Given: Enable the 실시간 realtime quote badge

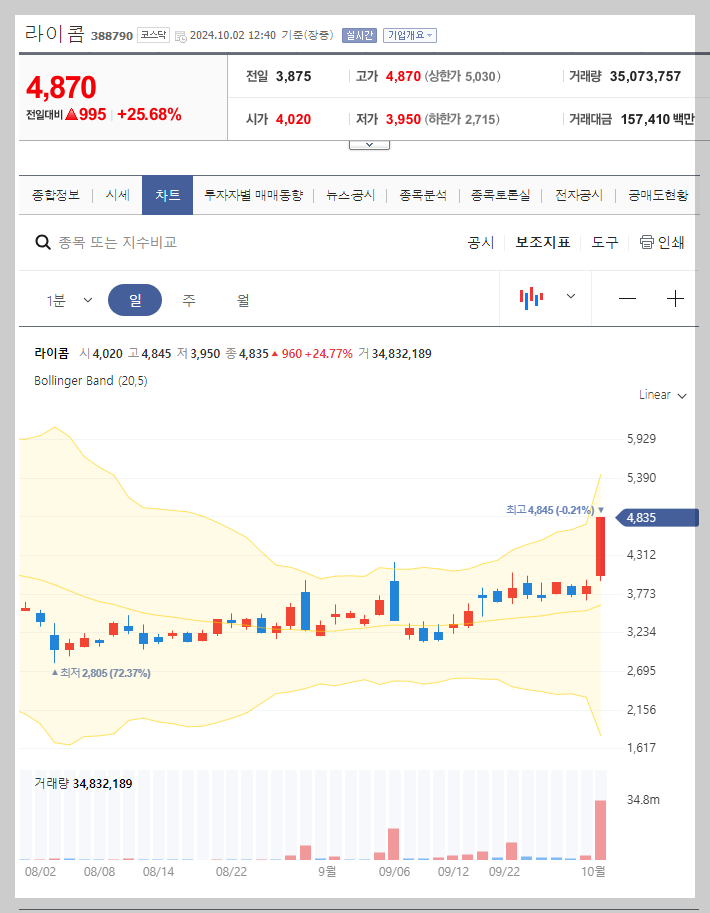Looking at the screenshot, I should (358, 33).
